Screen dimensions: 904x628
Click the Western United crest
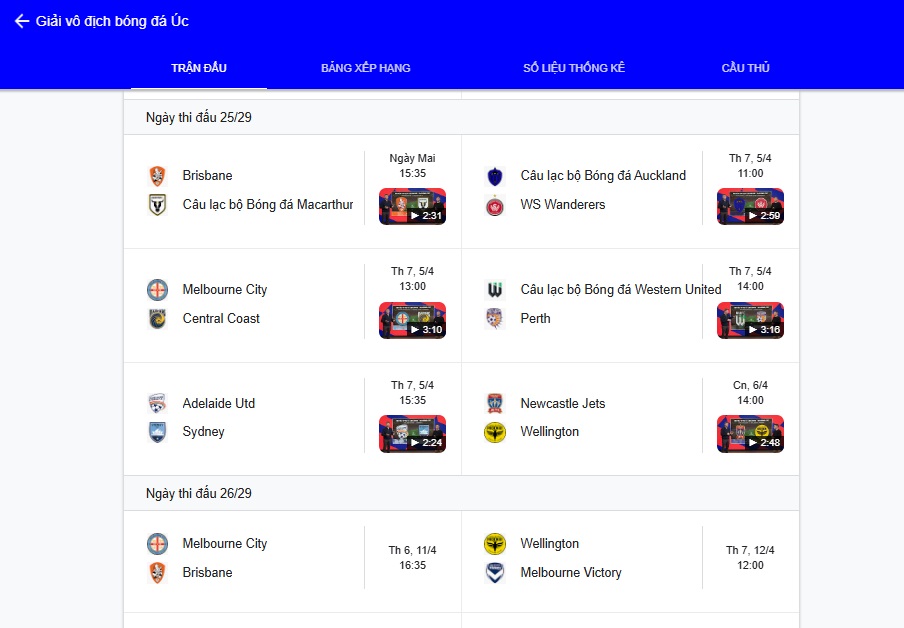click(x=495, y=289)
